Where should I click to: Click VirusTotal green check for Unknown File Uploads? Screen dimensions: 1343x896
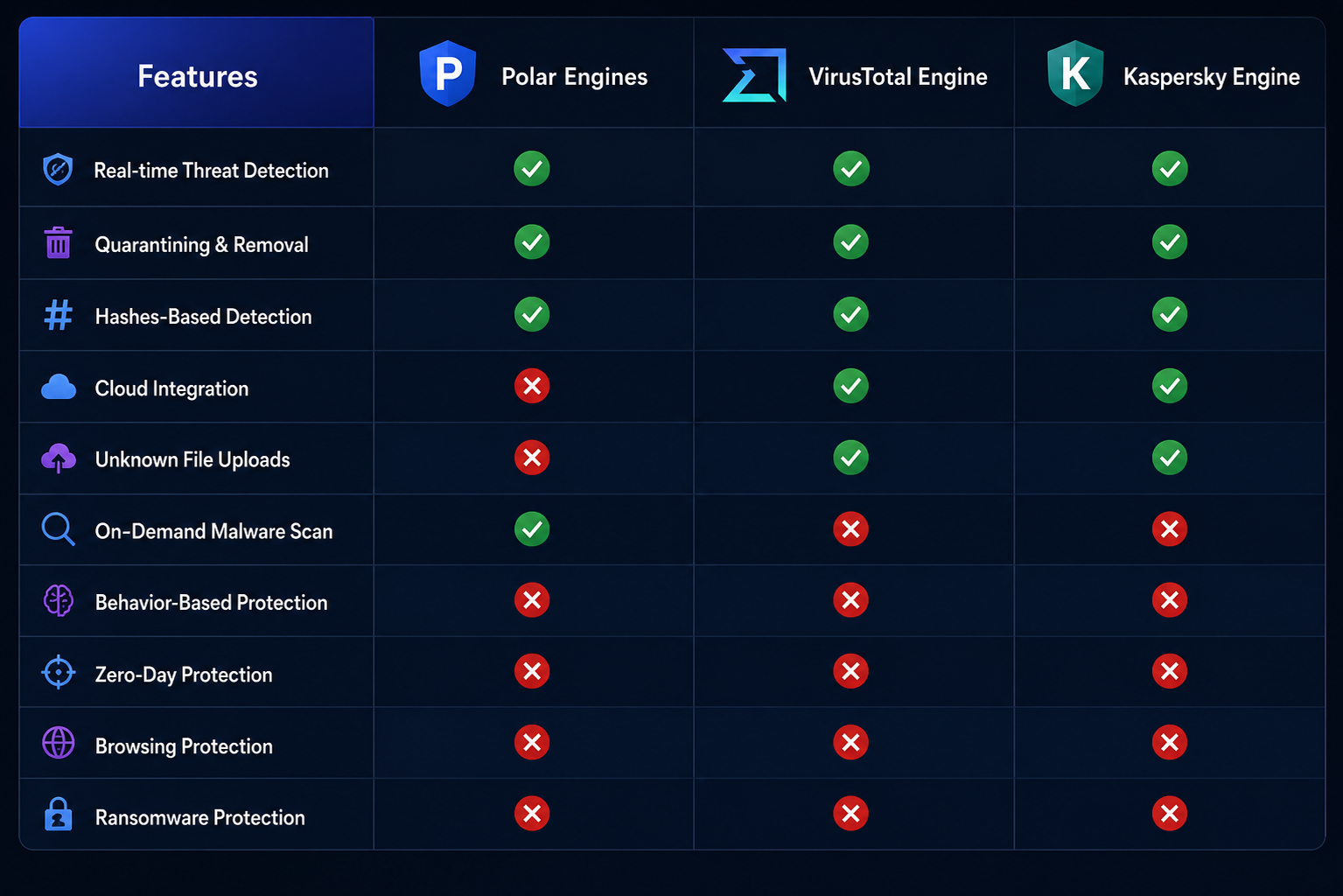pos(850,457)
